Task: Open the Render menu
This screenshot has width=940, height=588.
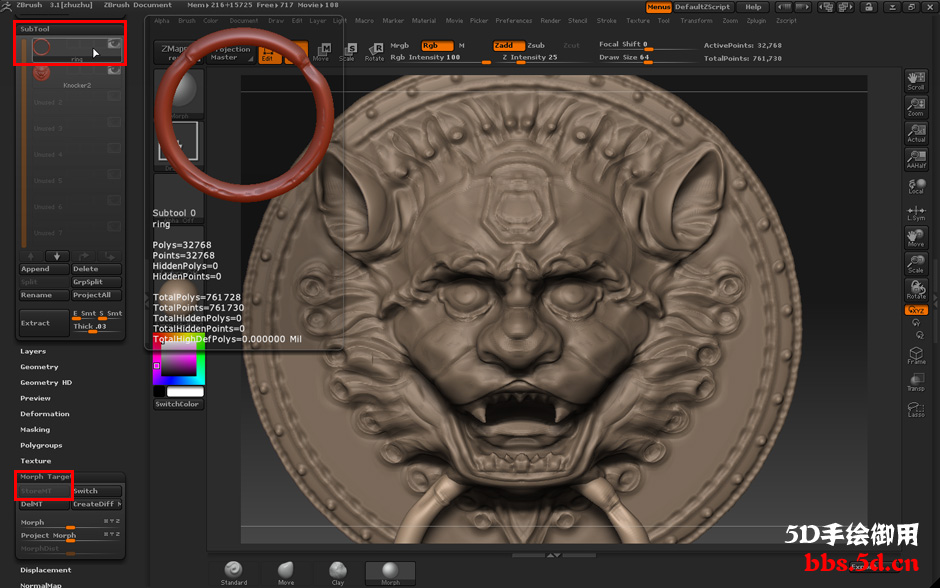Action: [x=550, y=20]
